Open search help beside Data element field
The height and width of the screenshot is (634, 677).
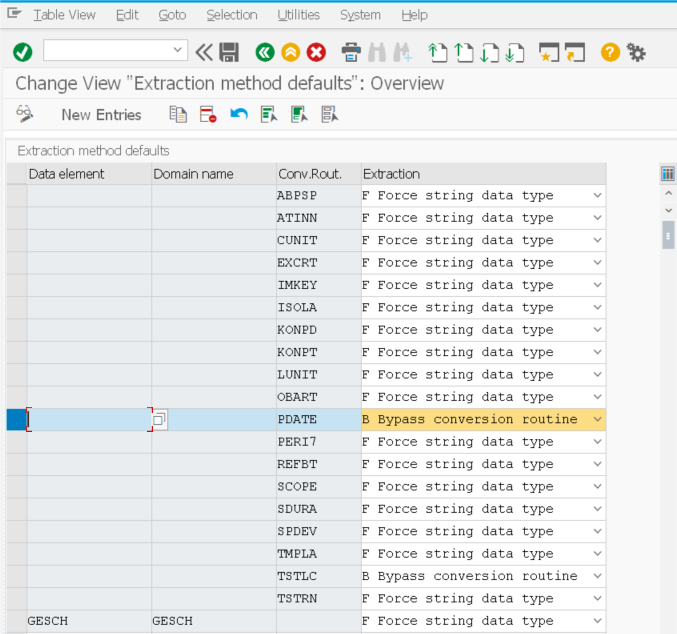(x=159, y=419)
